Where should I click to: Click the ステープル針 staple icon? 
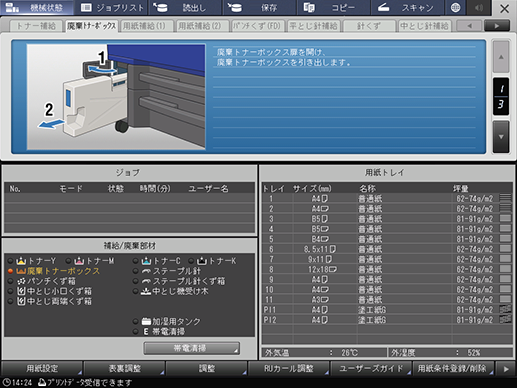146,271
